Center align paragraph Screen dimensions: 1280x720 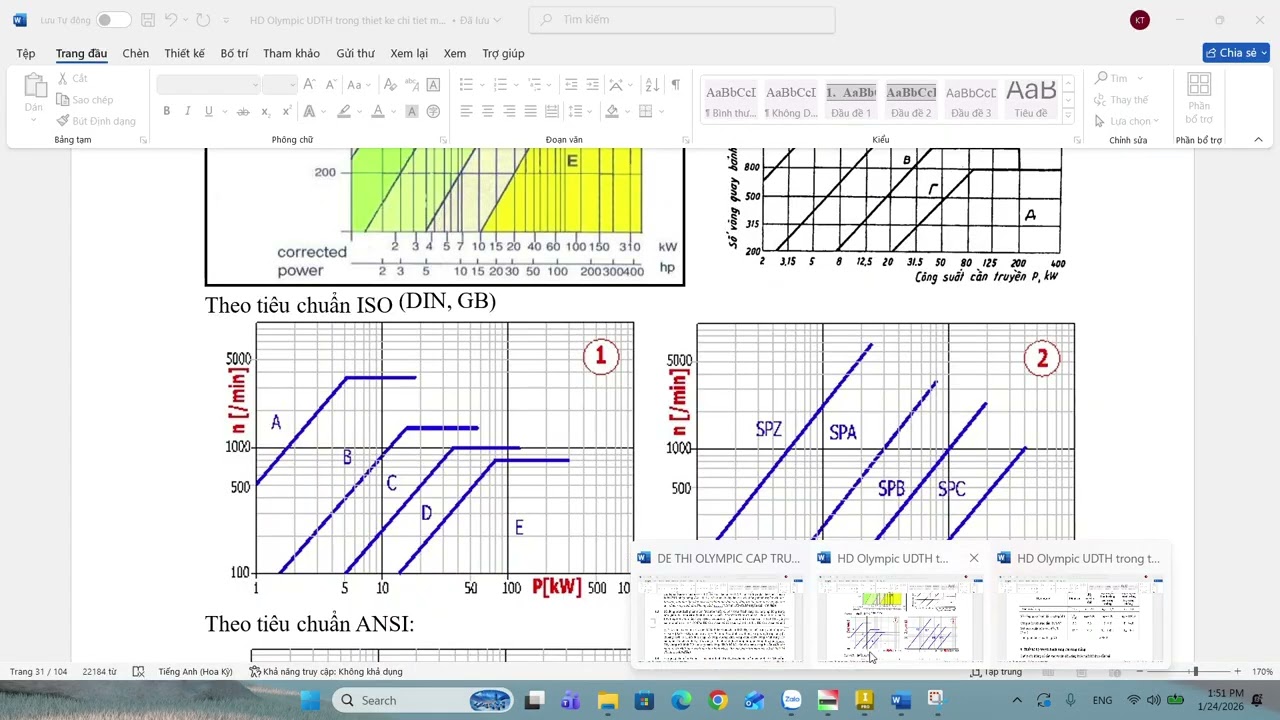487,111
